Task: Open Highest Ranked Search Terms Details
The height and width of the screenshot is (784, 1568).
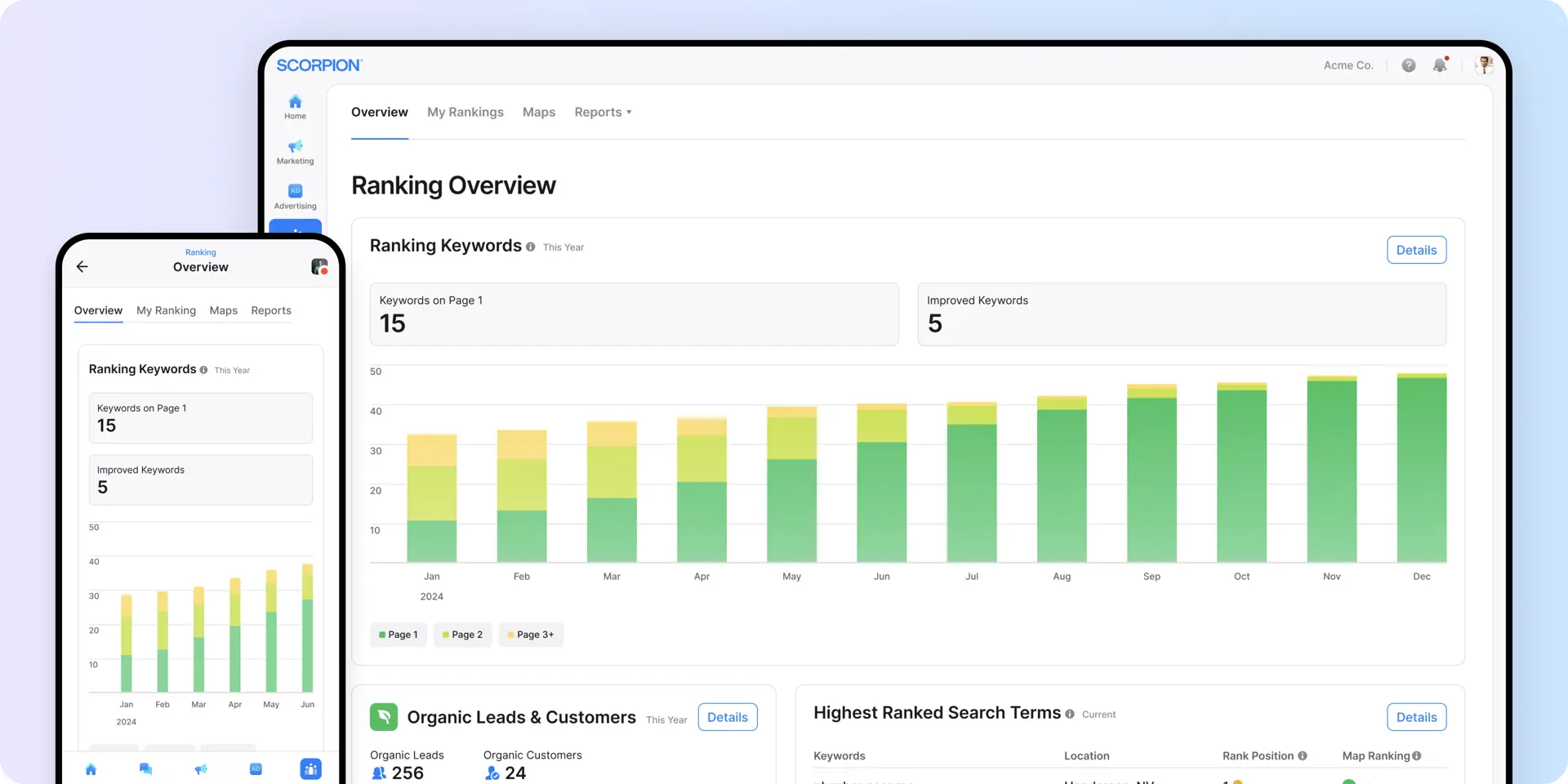Action: click(1416, 717)
